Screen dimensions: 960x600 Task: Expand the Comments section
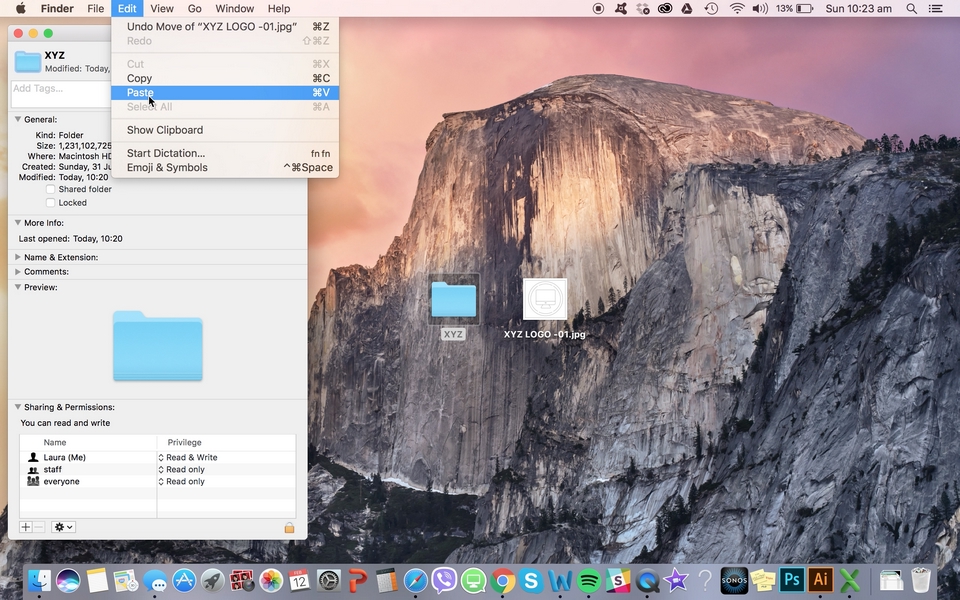[x=18, y=272]
